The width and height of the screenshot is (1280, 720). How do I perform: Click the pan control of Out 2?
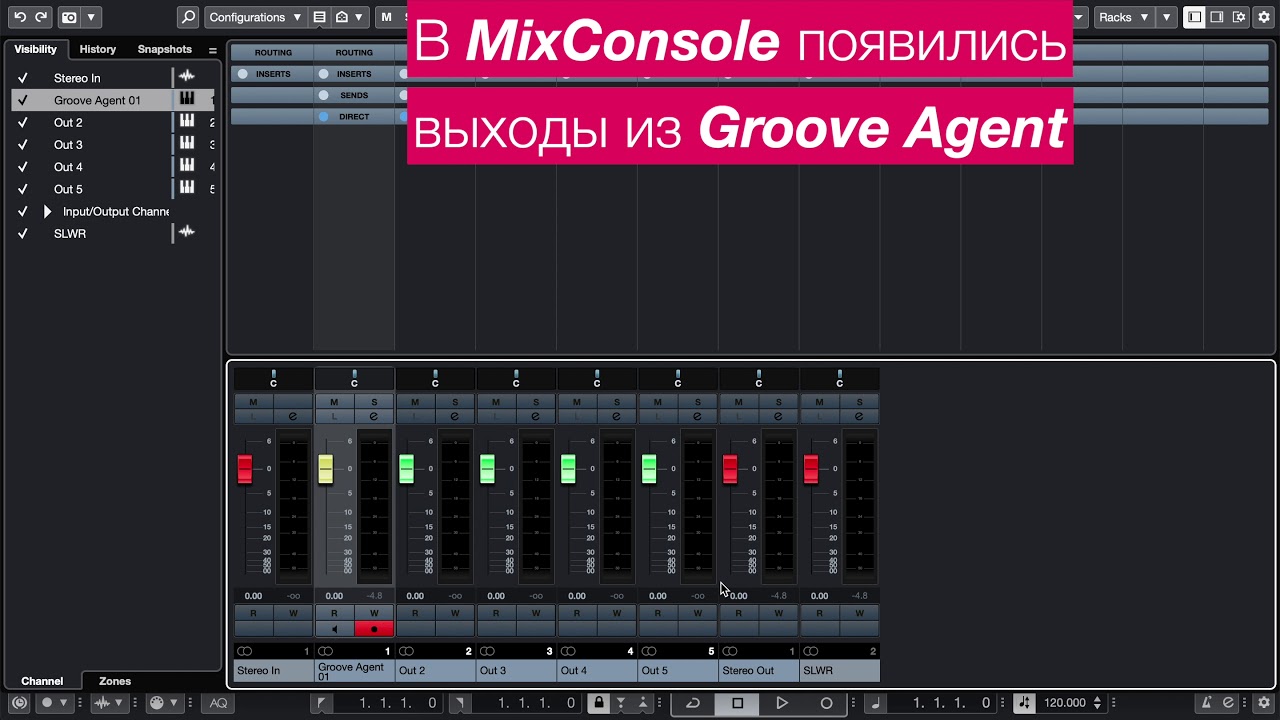tap(435, 378)
